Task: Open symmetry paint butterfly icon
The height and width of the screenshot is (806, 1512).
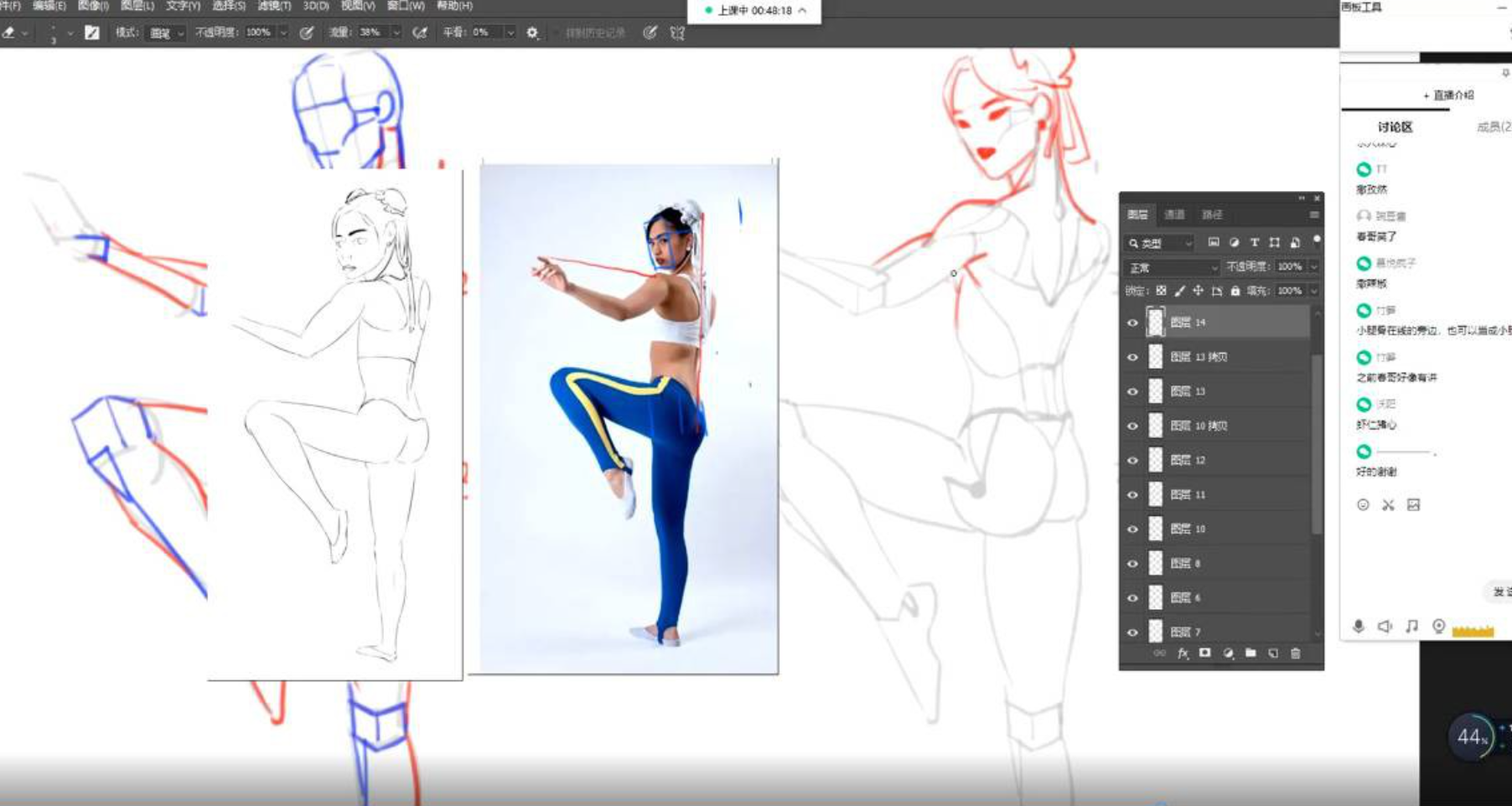Action: point(677,33)
